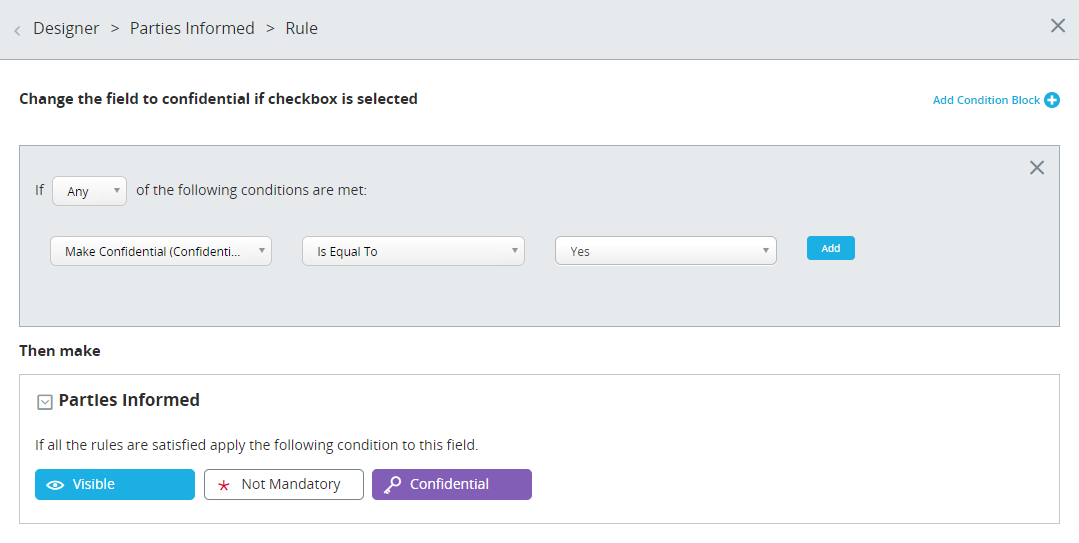Click the key icon on Confidential
Viewport: 1079px width, 543px height.
coord(392,485)
